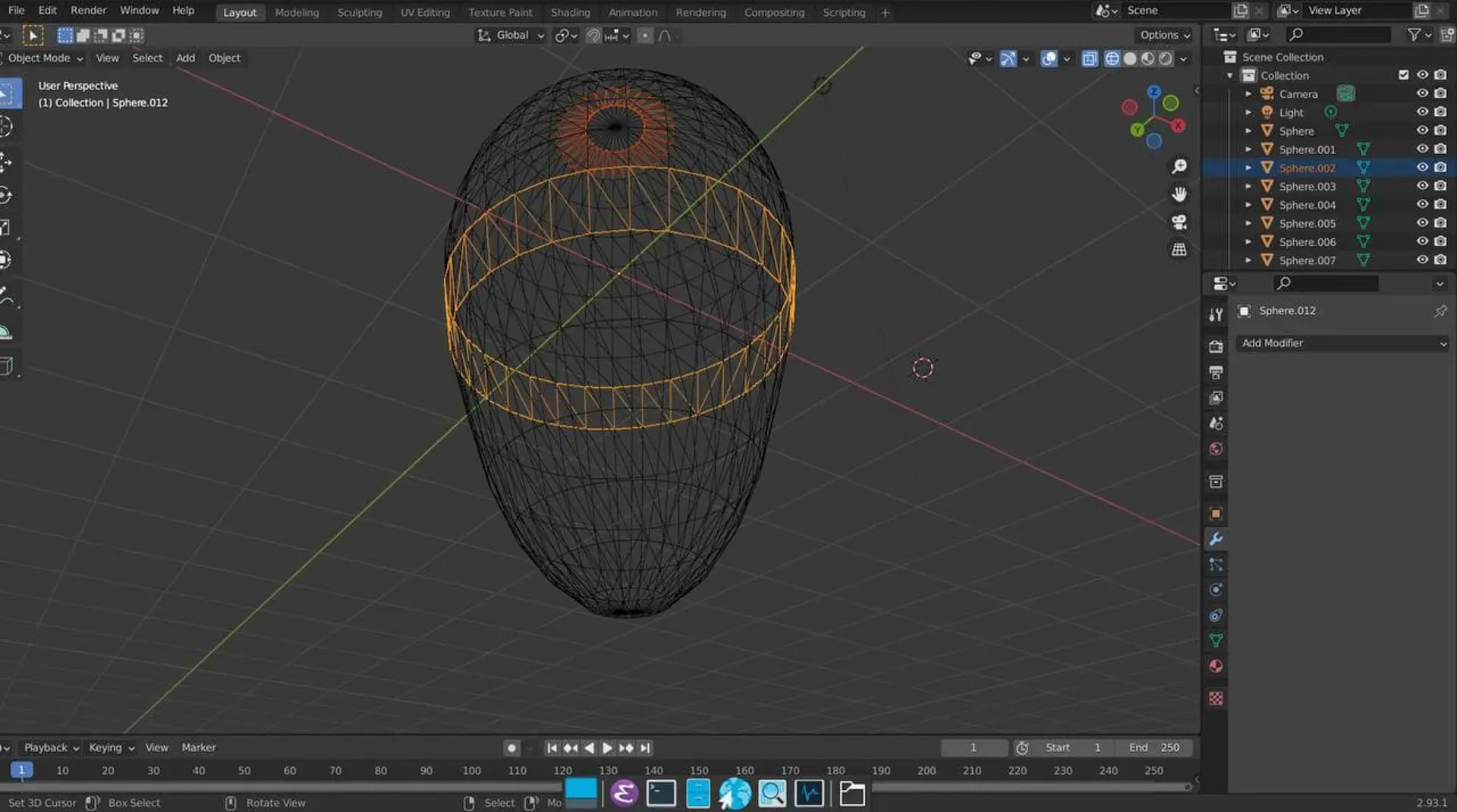
Task: Select rendered viewport shading
Action: (x=1166, y=58)
